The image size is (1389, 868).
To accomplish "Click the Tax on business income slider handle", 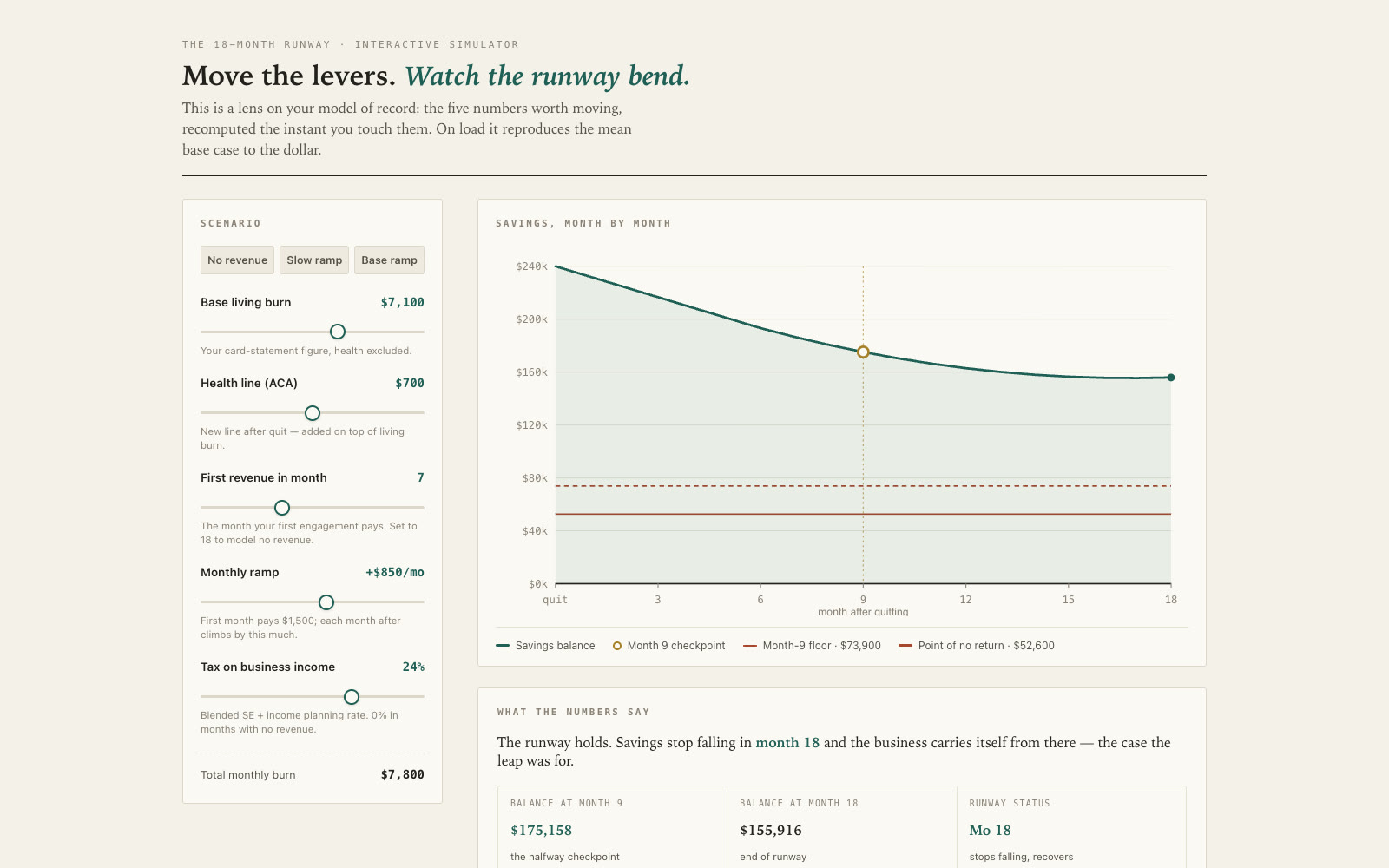I will (x=352, y=697).
